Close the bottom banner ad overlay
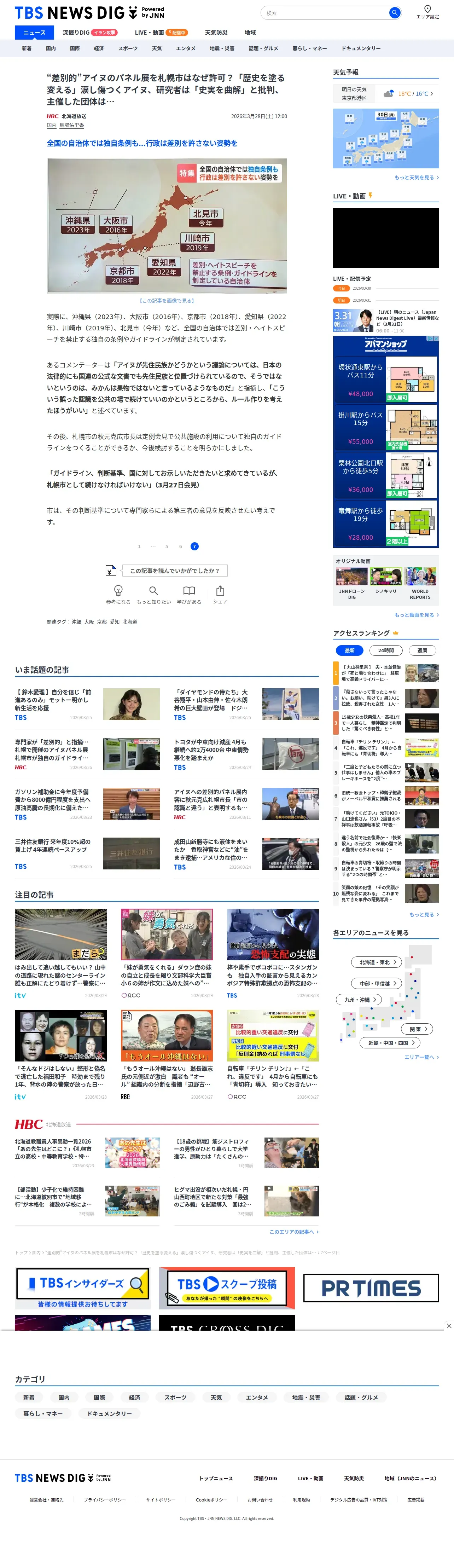Screen dimensions: 454x1568 (x=449, y=1325)
